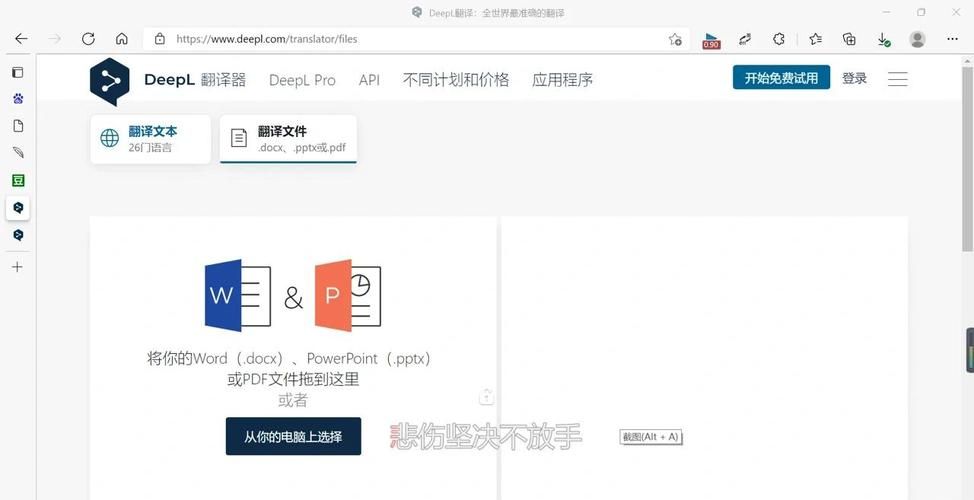
Task: Open the browser home page icon
Action: (122, 39)
